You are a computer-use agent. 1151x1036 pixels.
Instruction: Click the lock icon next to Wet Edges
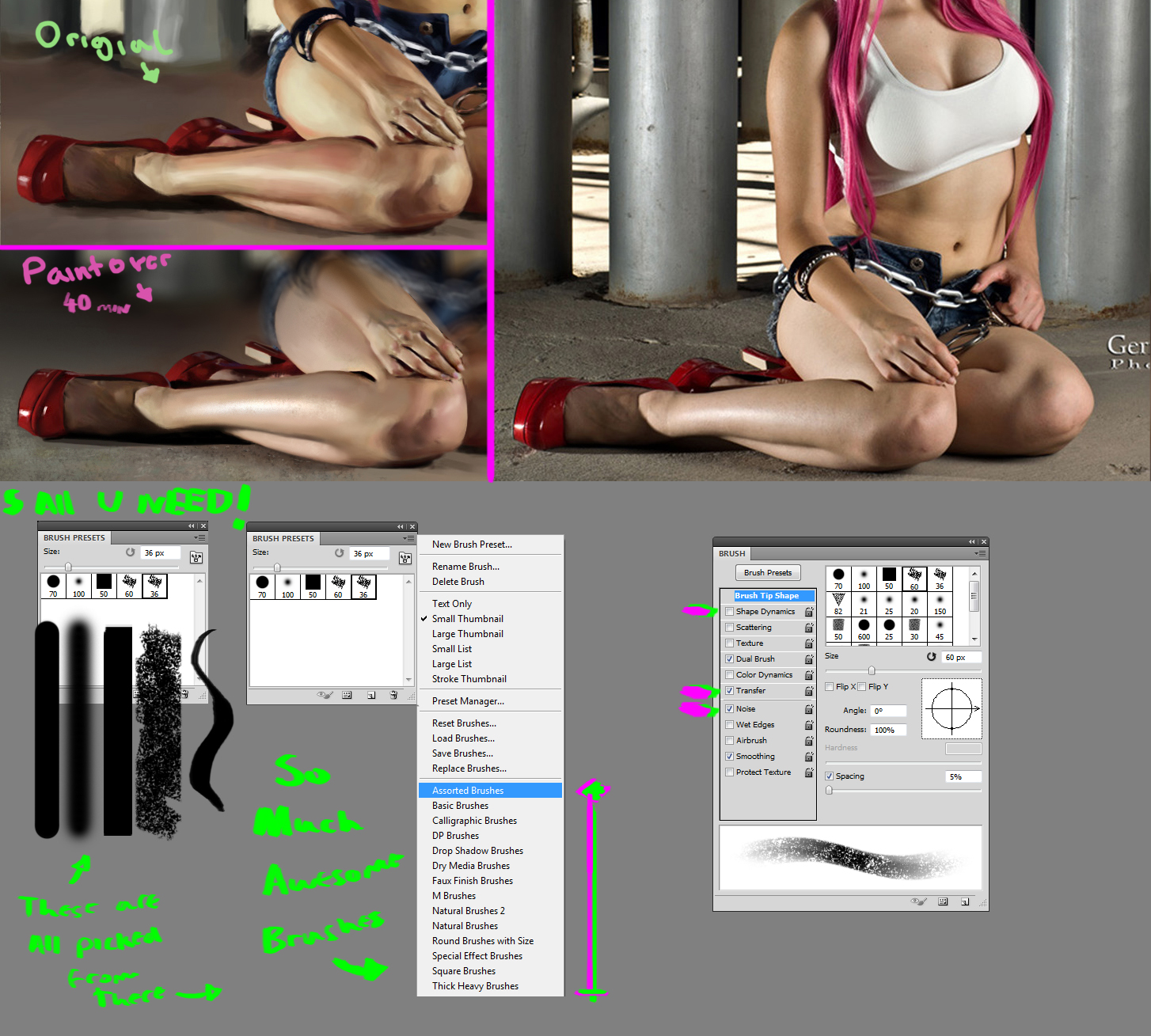click(809, 725)
